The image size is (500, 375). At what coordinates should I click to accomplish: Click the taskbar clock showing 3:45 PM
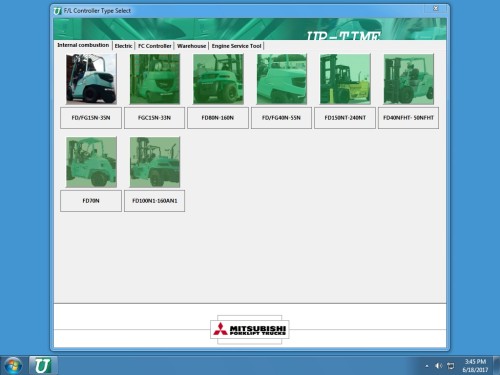475,366
